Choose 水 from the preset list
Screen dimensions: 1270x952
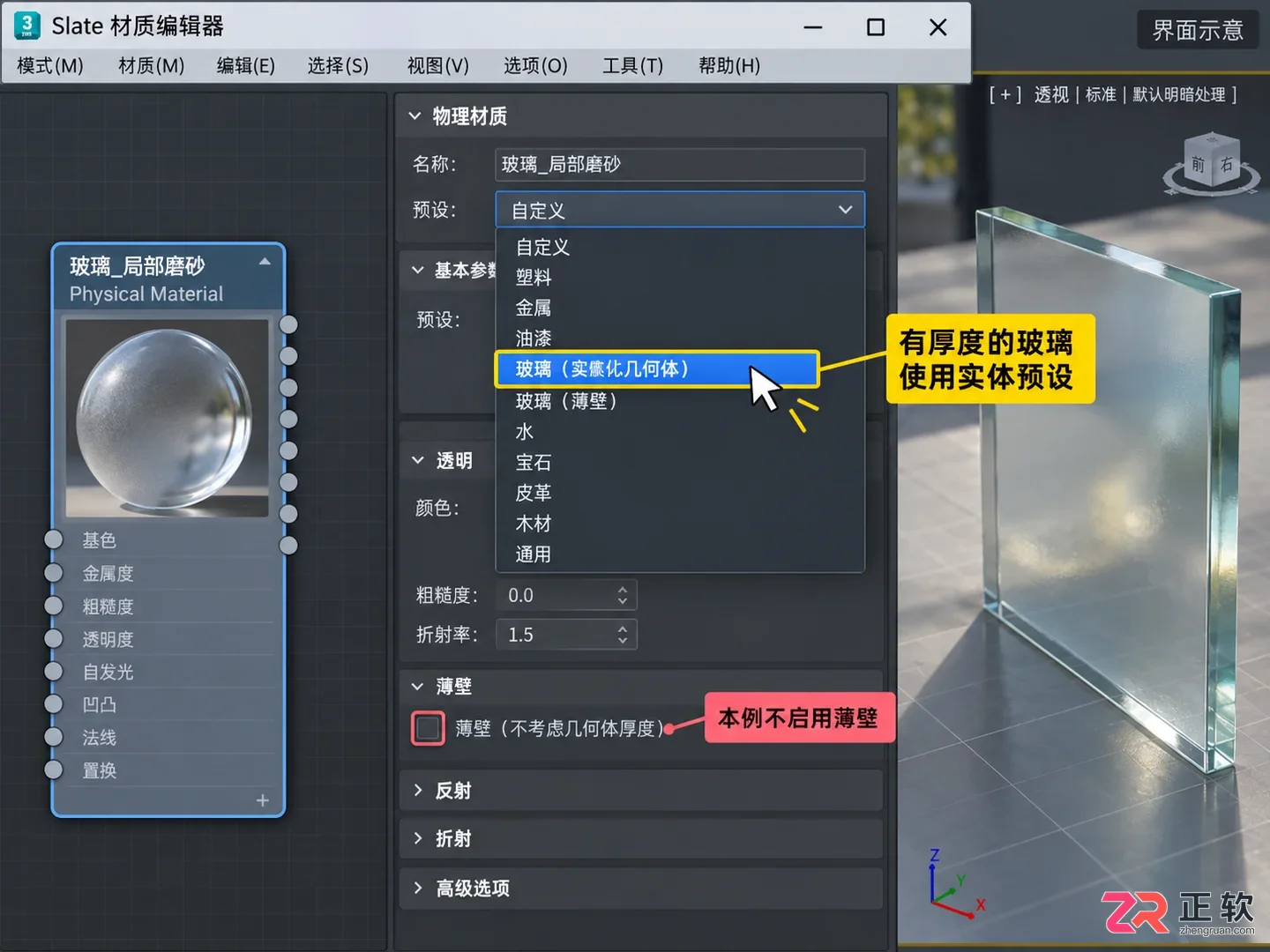680,432
